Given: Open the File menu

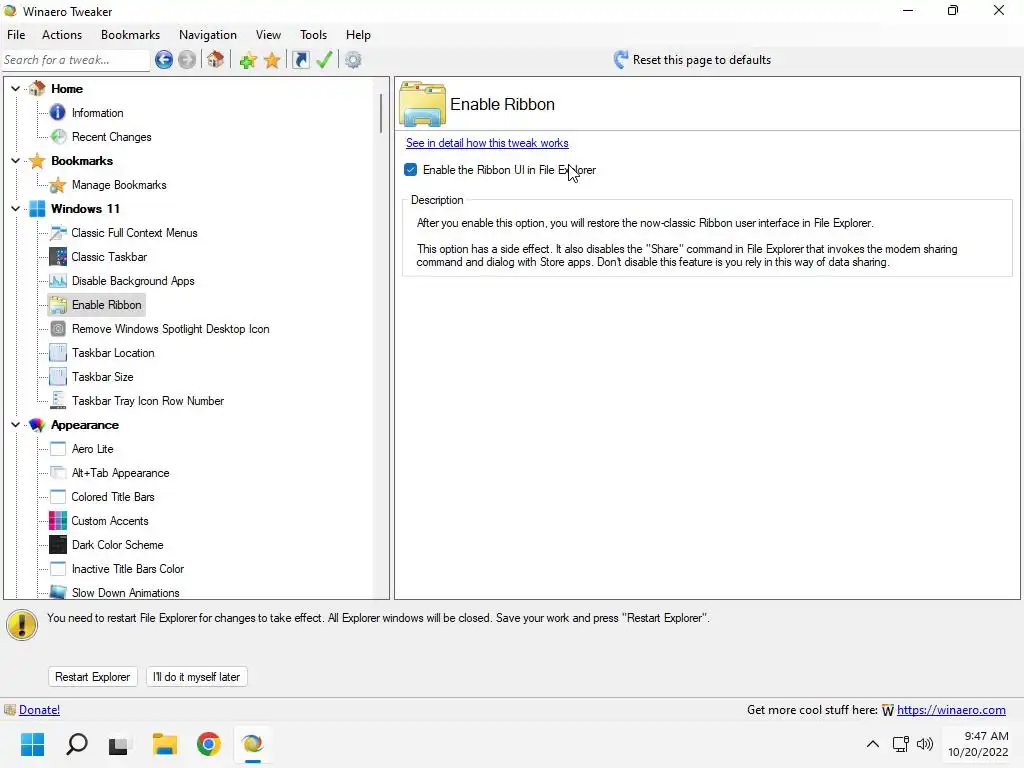Looking at the screenshot, I should (x=16, y=35).
